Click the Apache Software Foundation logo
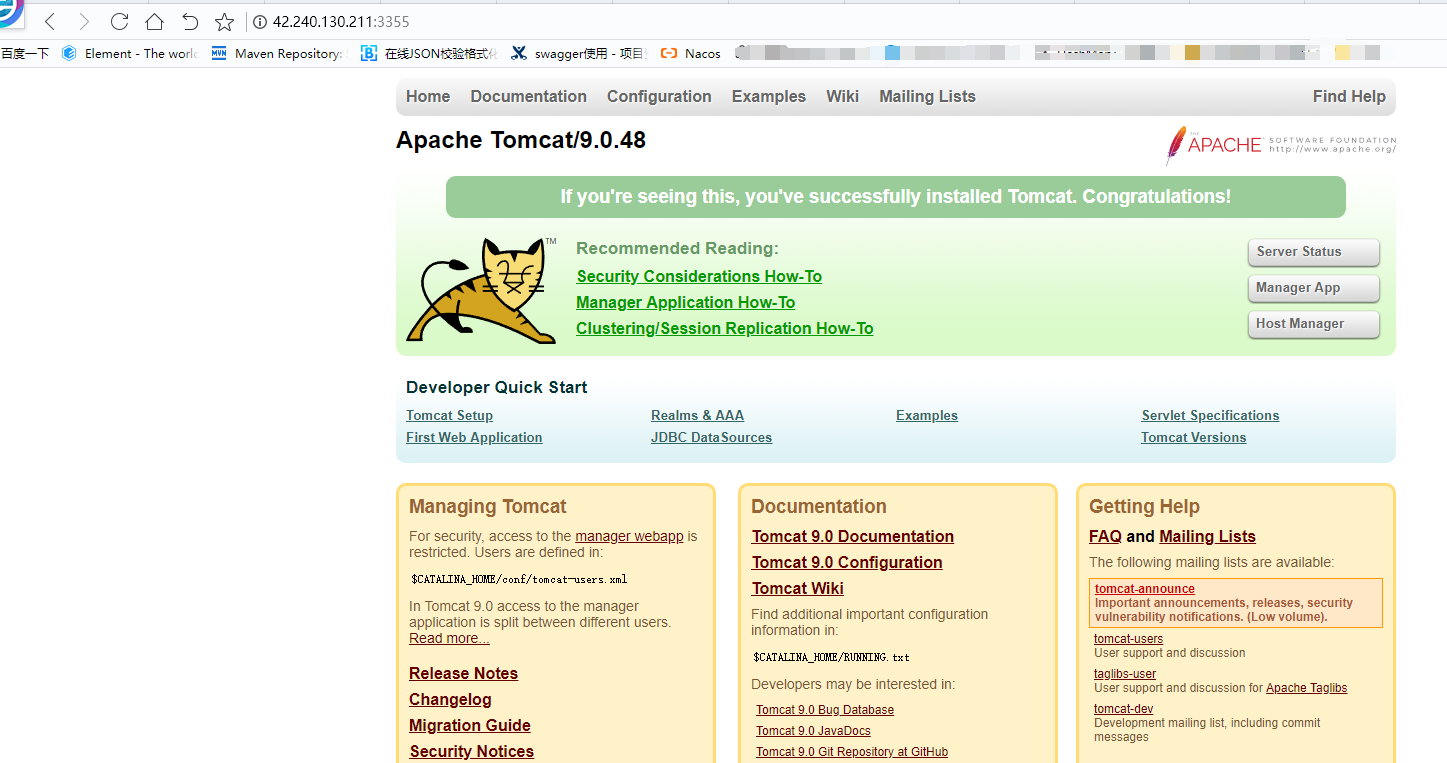This screenshot has width=1447, height=763. click(x=1280, y=145)
